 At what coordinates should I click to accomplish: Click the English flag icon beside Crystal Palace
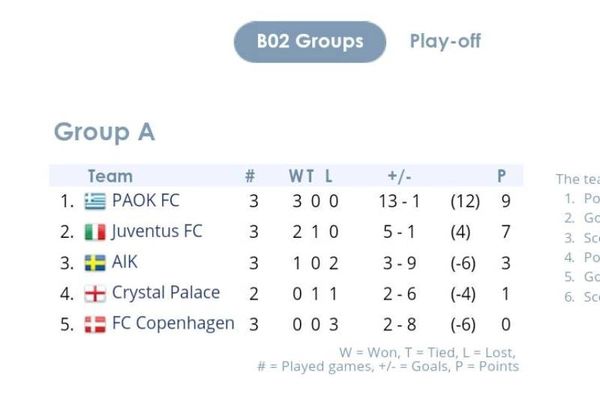tap(95, 294)
